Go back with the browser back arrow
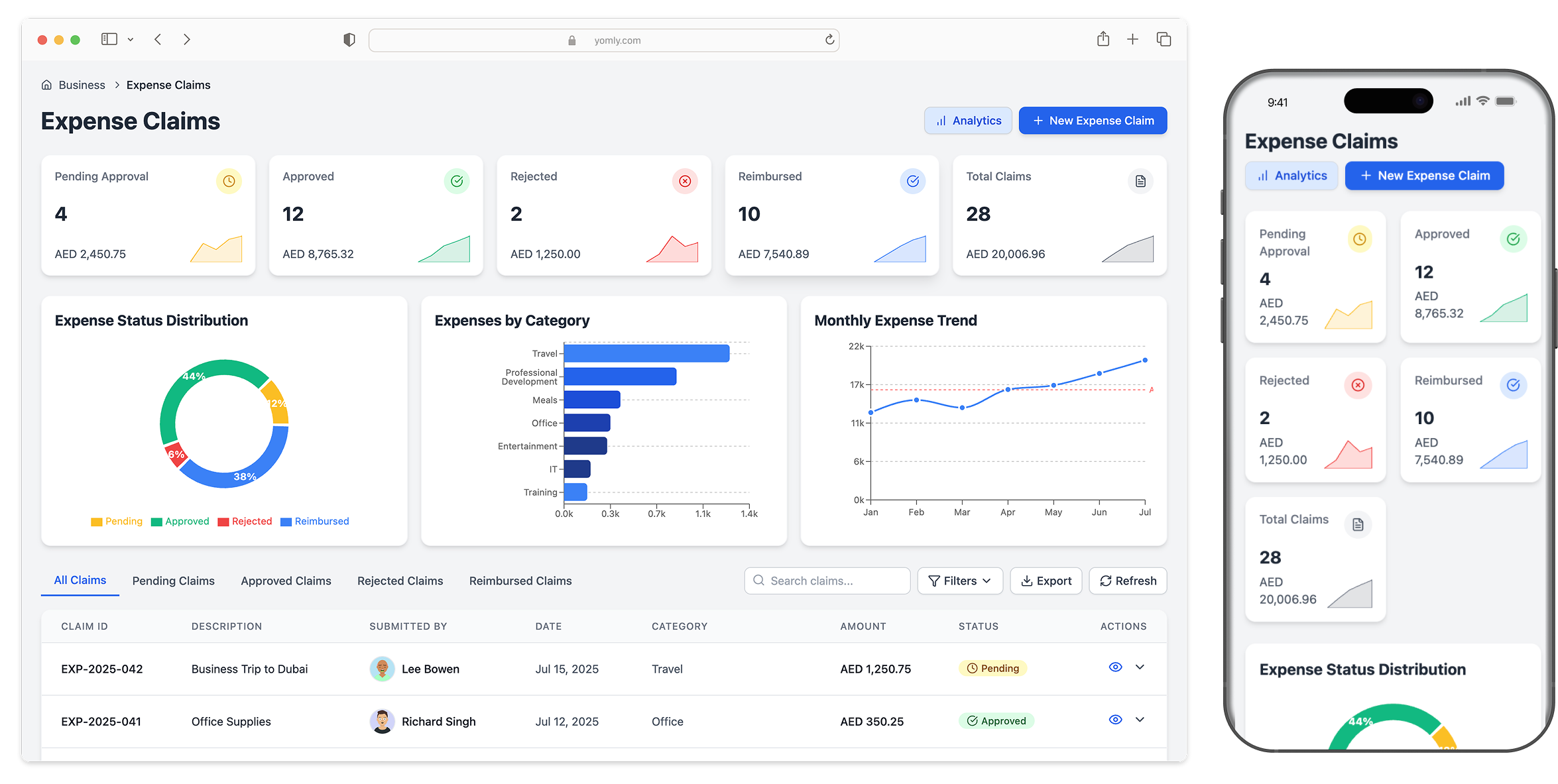Screen dimensions: 1558x784 [x=158, y=40]
